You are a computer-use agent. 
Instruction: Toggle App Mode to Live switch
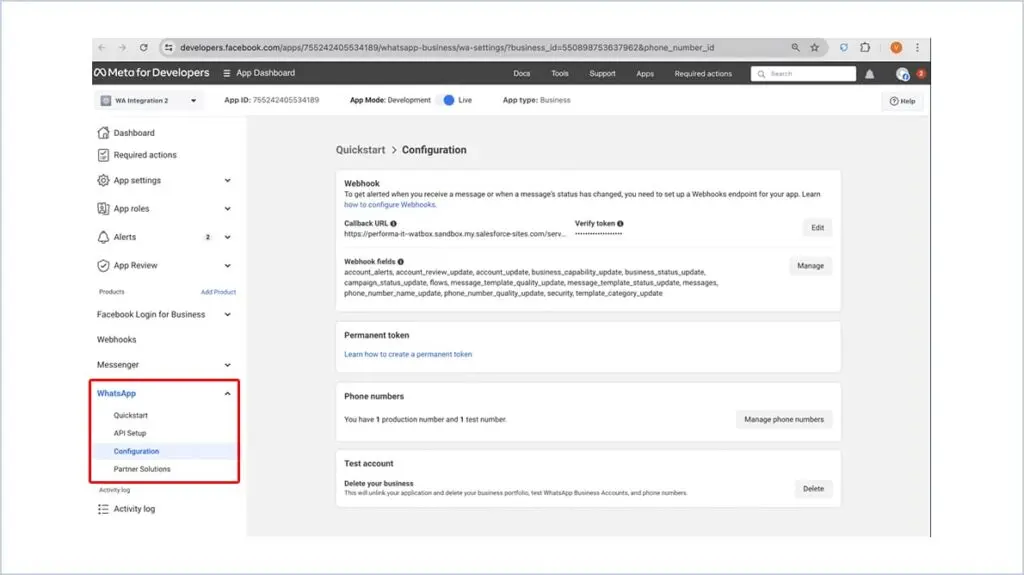[448, 100]
